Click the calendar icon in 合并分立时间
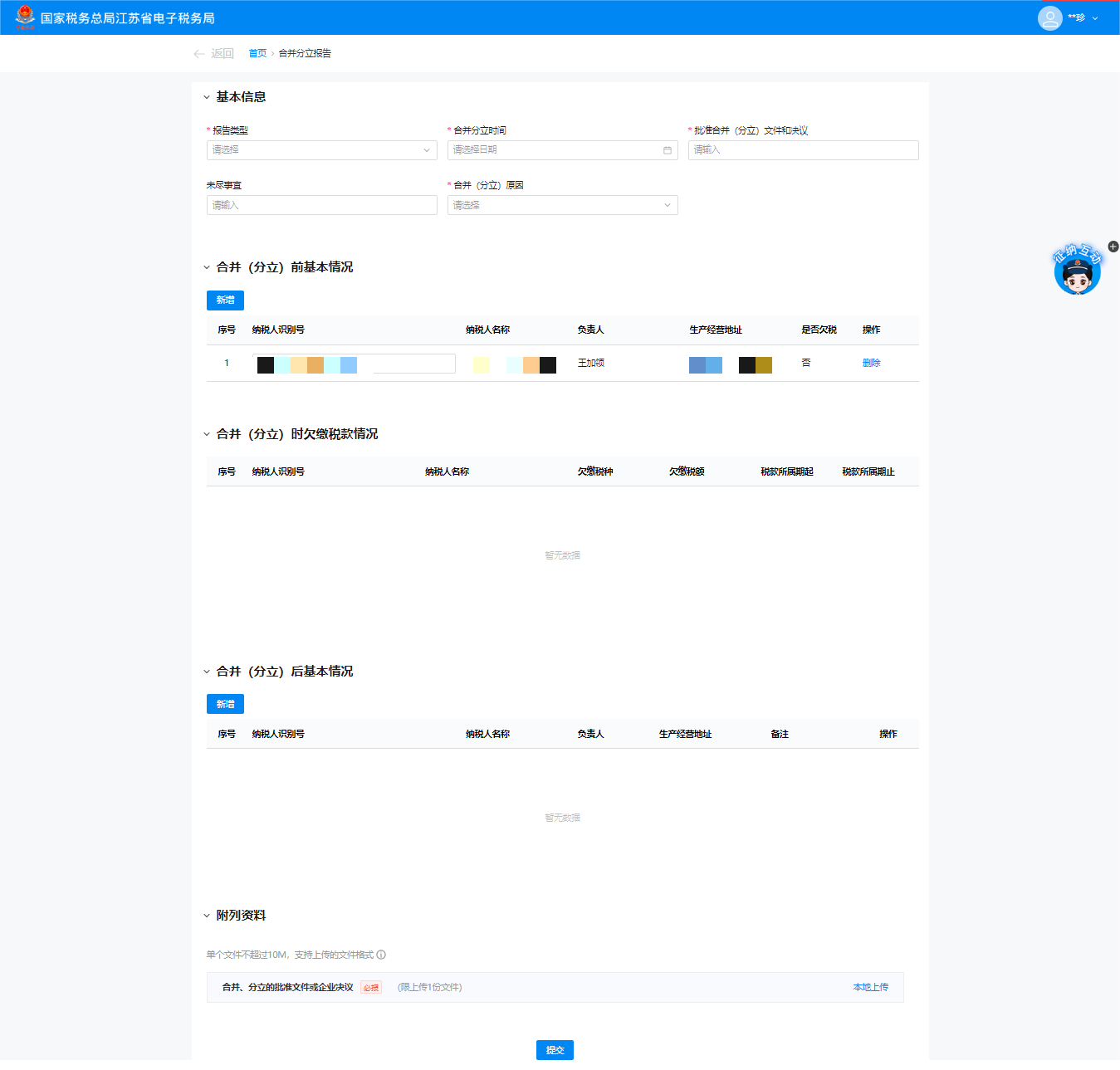Viewport: 1120px width, 1070px height. point(667,150)
